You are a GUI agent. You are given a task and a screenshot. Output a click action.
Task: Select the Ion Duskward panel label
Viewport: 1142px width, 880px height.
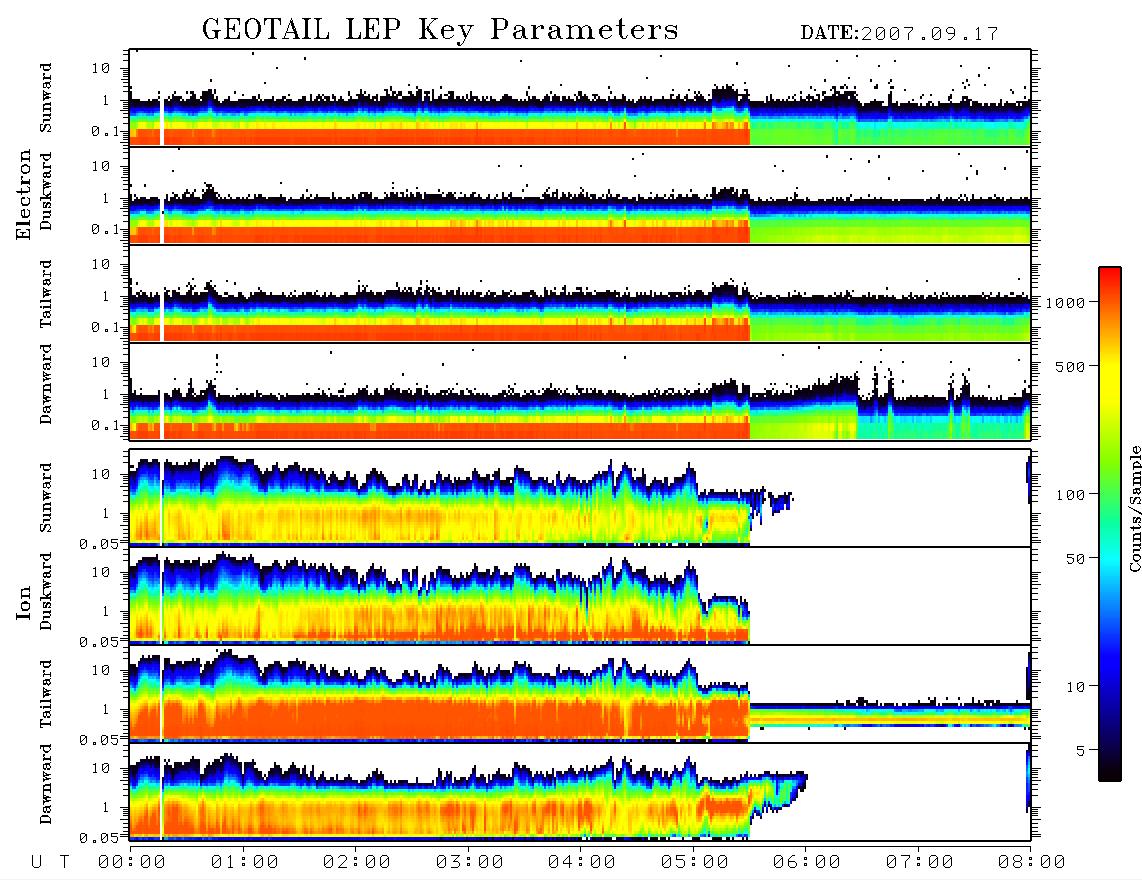[x=46, y=591]
